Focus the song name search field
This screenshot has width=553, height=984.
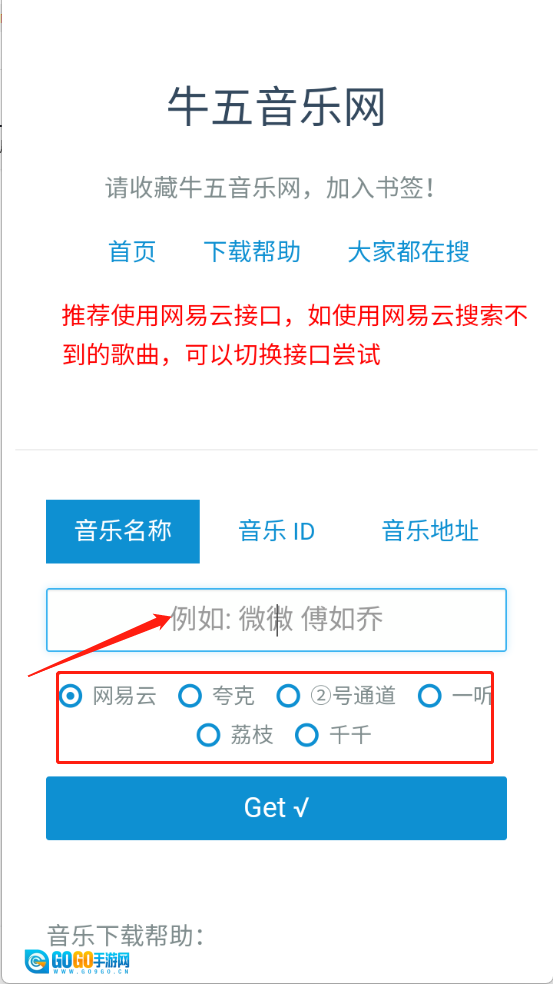pos(276,620)
